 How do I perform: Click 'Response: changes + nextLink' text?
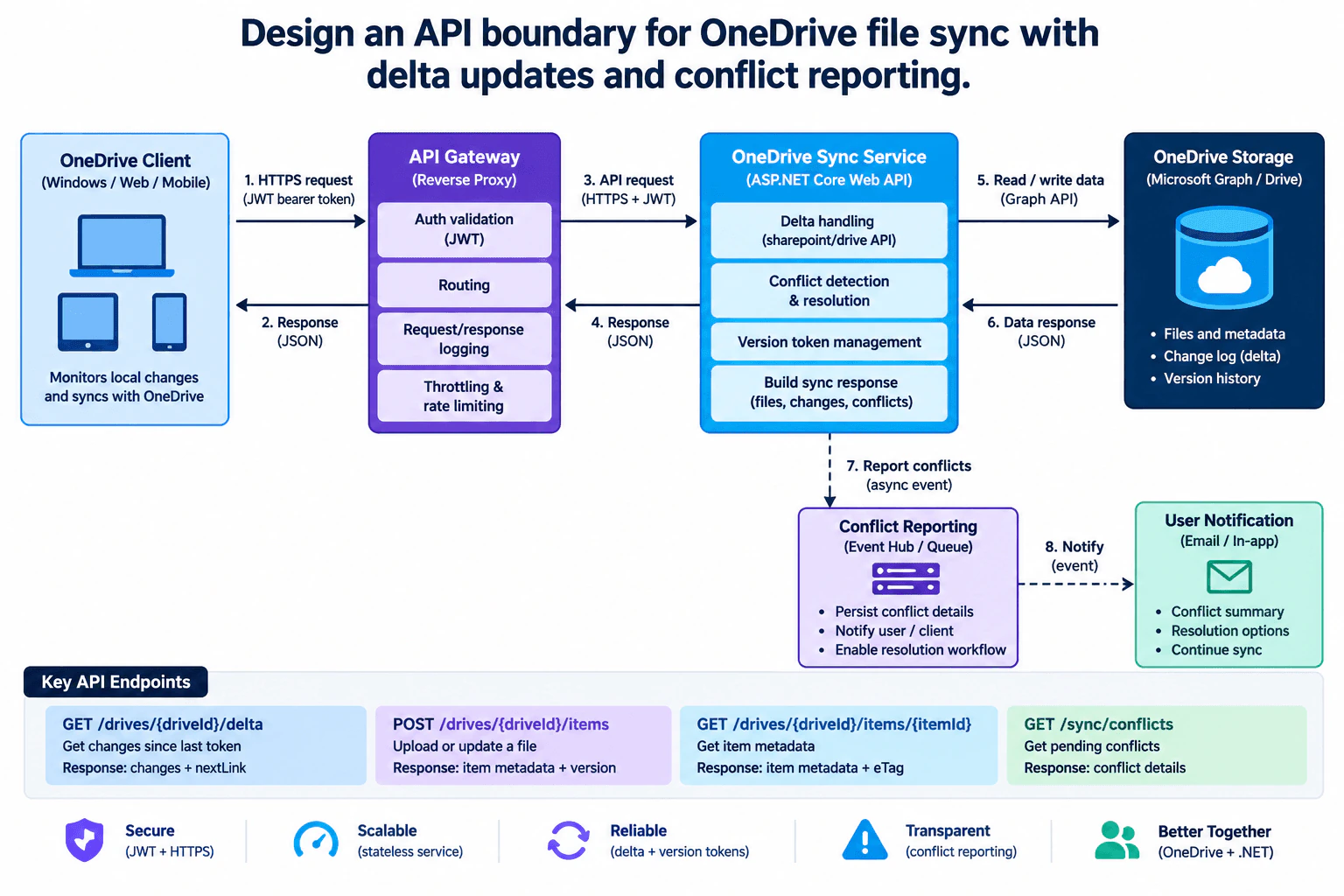154,768
